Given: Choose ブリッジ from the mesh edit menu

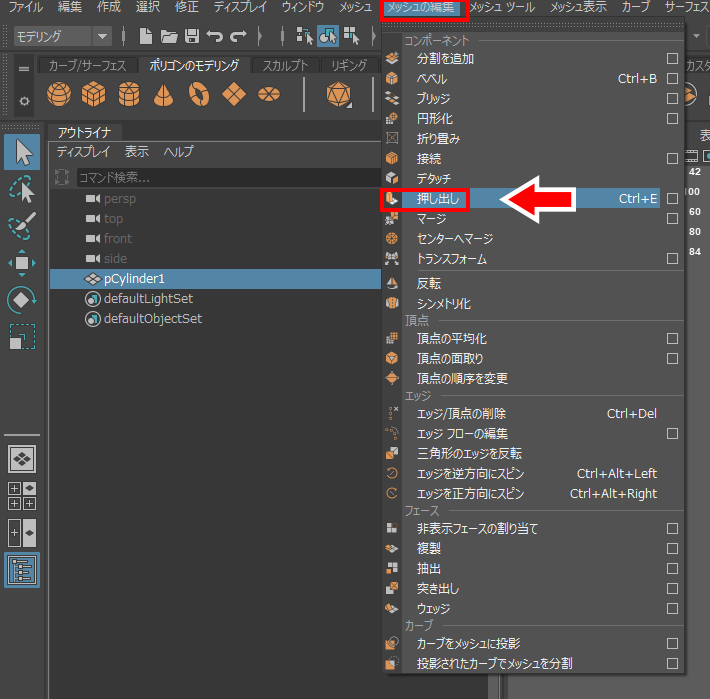Looking at the screenshot, I should pyautogui.click(x=433, y=99).
